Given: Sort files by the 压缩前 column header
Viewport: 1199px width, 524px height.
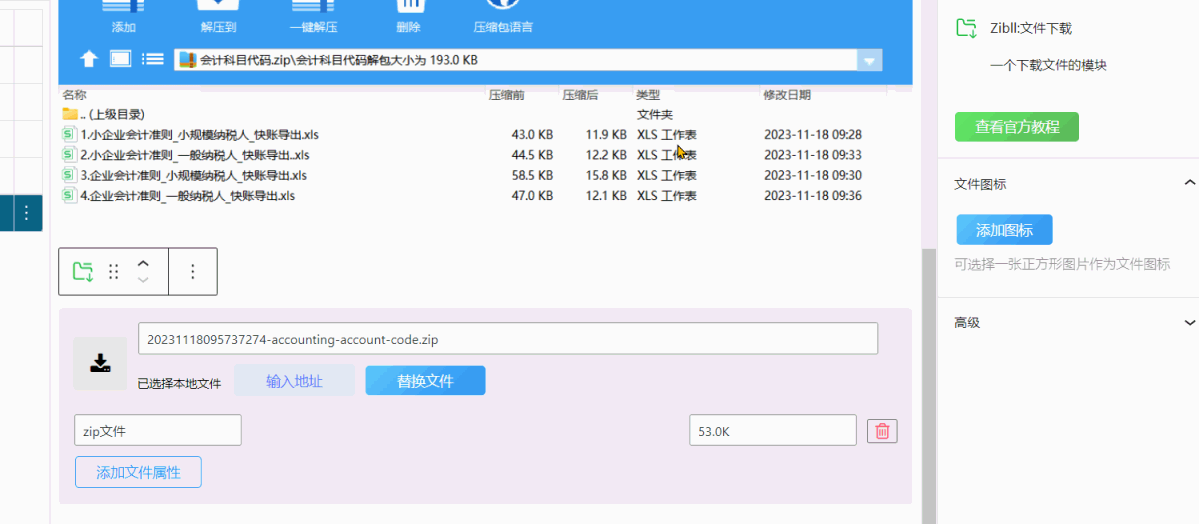Looking at the screenshot, I should (x=506, y=96).
